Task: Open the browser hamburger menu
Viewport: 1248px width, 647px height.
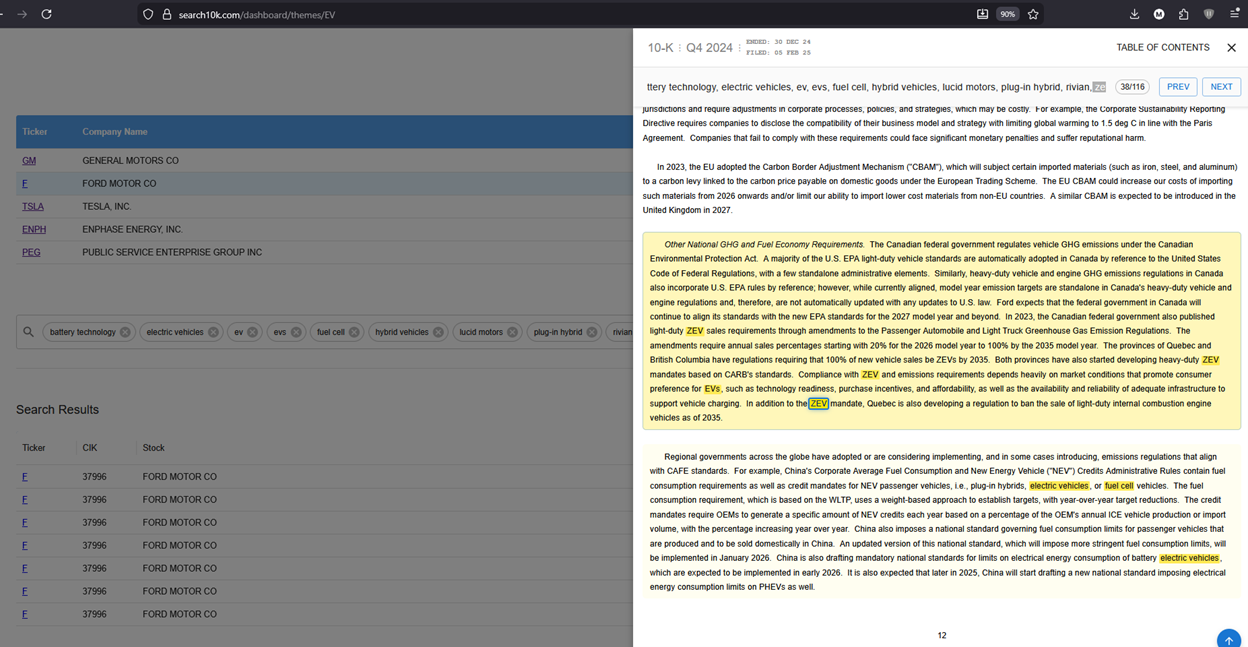Action: [x=1234, y=14]
